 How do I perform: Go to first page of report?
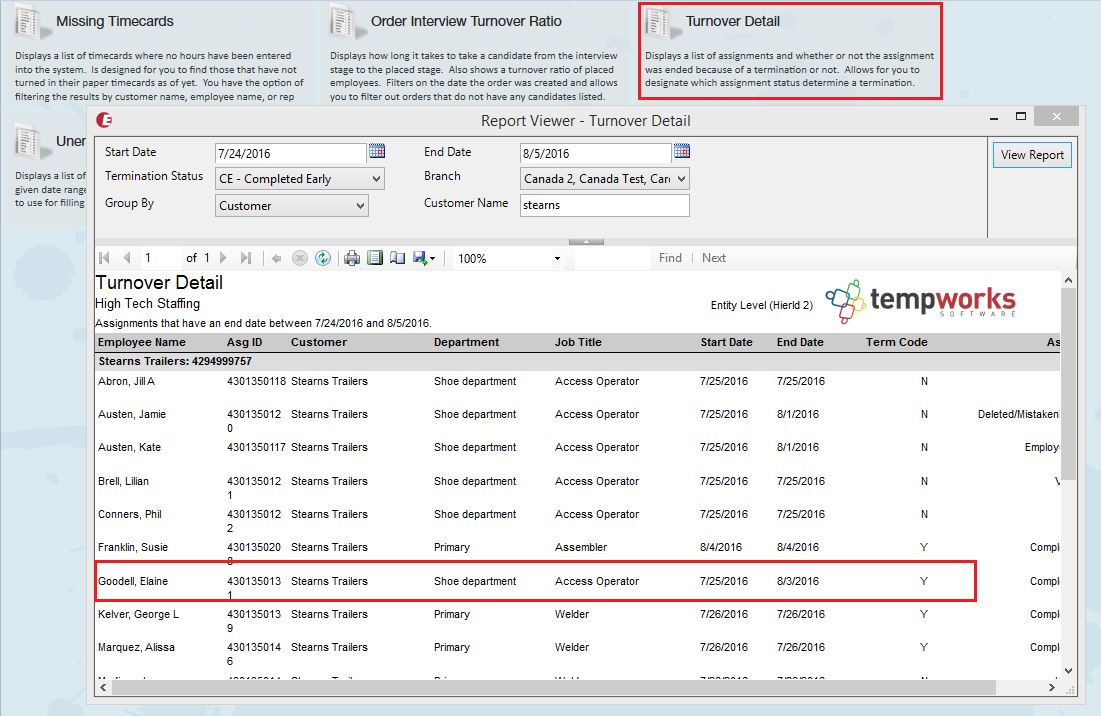tap(105, 258)
